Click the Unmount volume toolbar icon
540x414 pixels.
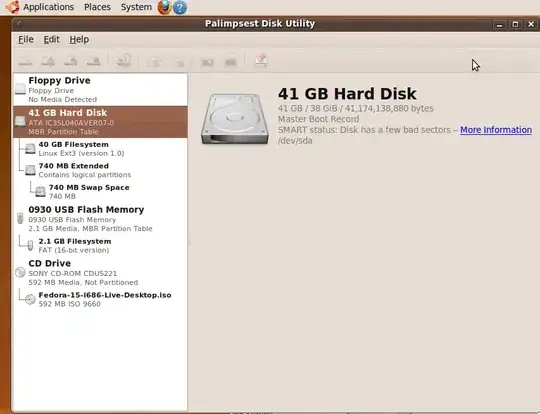click(x=48, y=61)
